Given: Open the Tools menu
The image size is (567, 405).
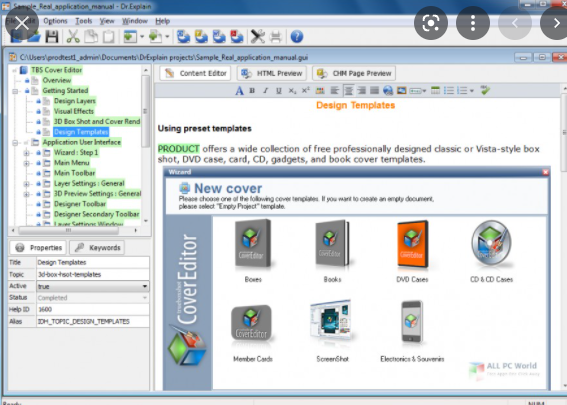Looking at the screenshot, I should click(x=84, y=21).
